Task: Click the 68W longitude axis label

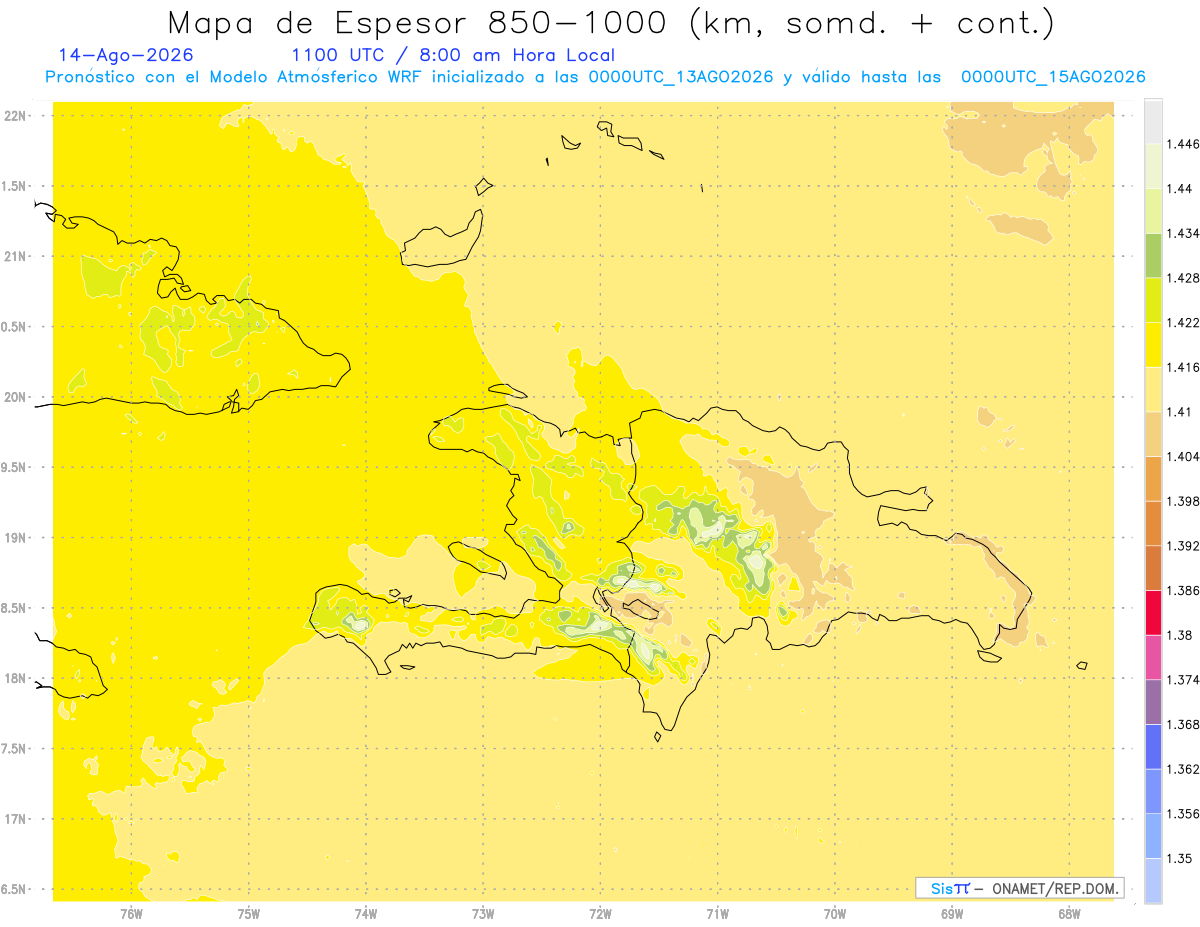Action: tap(1069, 913)
